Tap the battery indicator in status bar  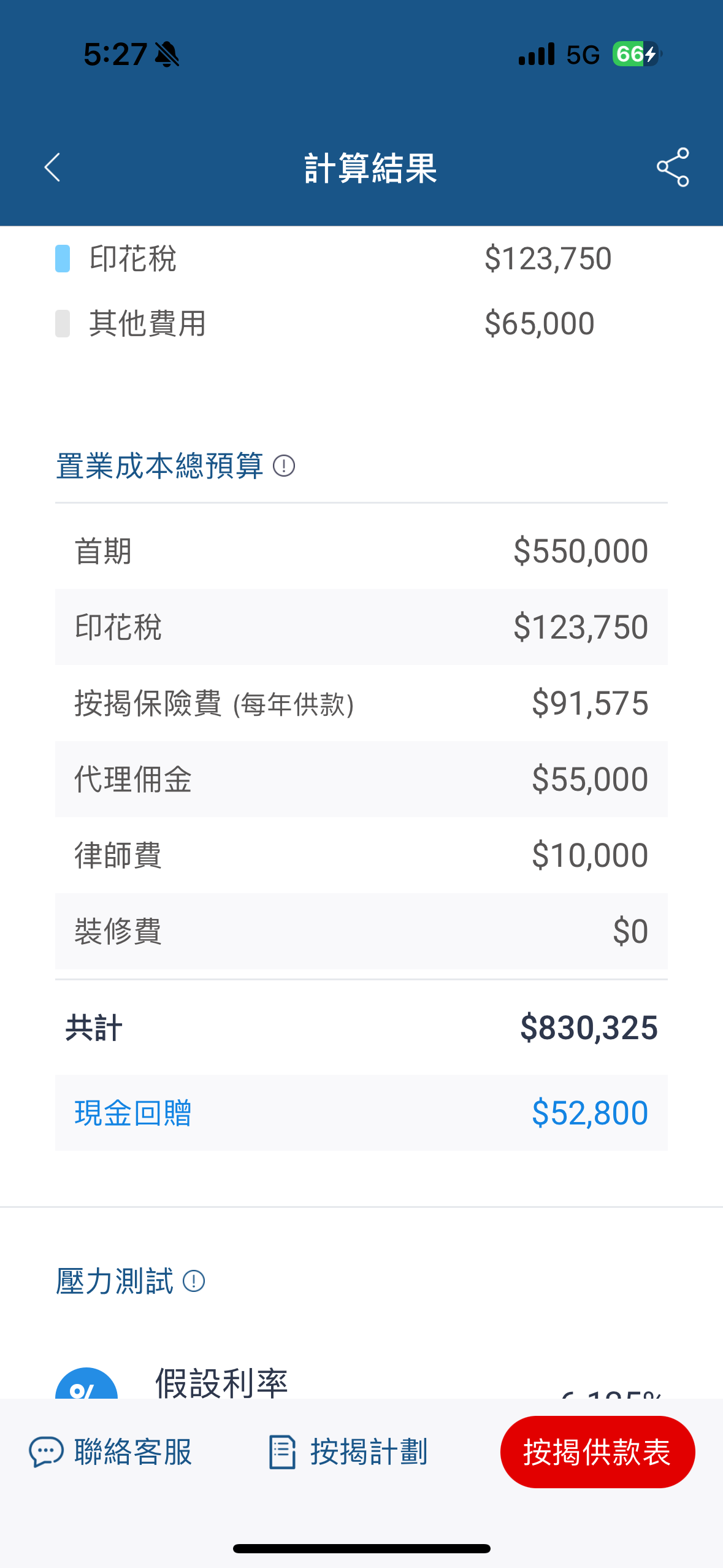click(x=637, y=54)
